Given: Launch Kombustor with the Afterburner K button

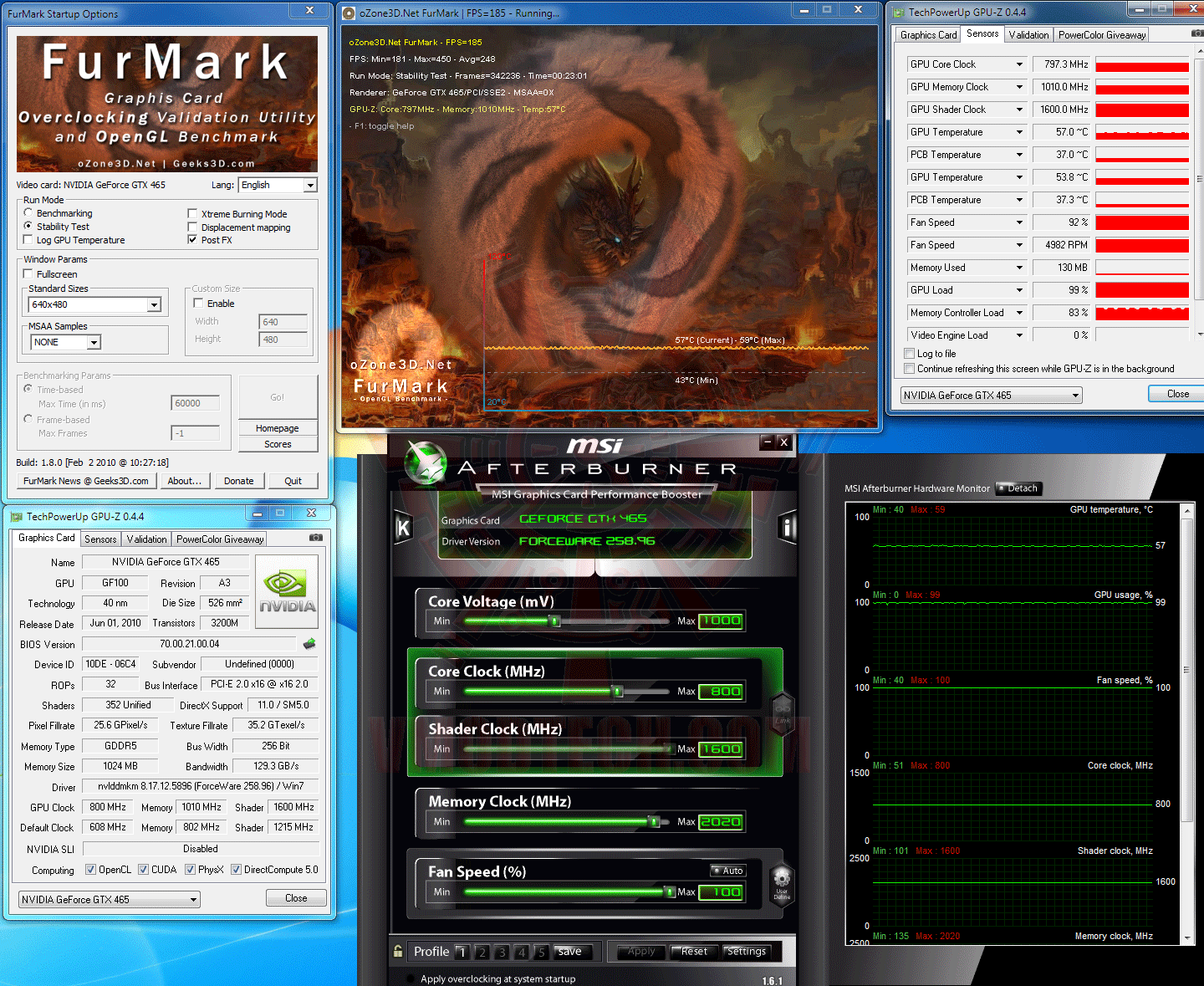Looking at the screenshot, I should [x=403, y=528].
